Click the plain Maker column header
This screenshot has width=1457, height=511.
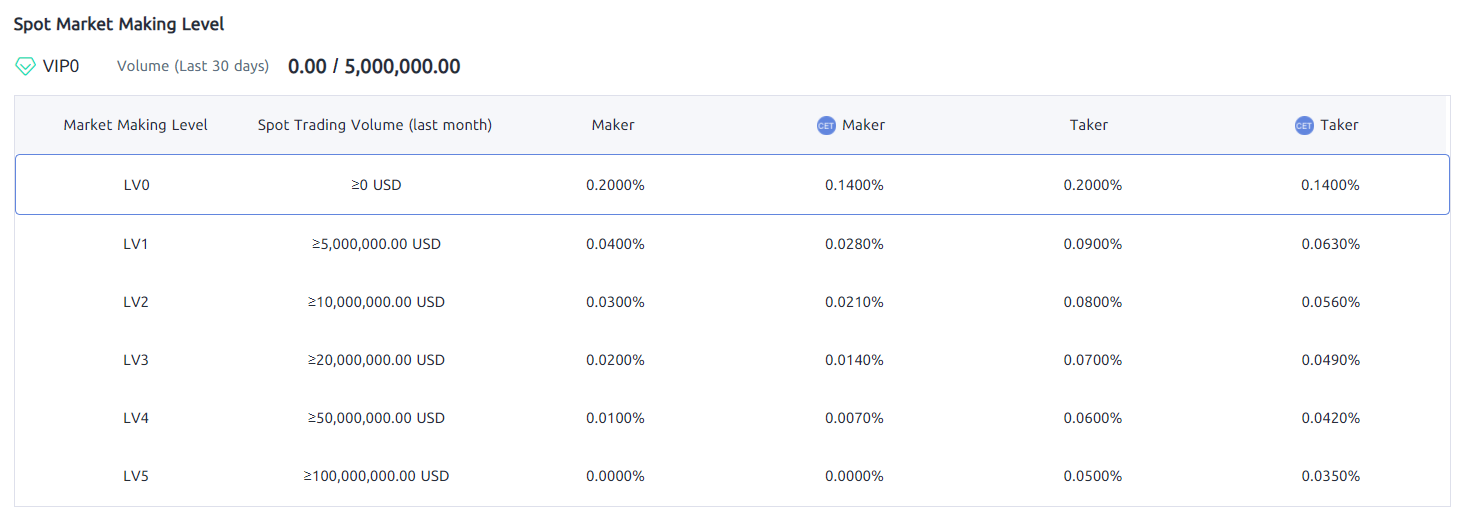(613, 125)
